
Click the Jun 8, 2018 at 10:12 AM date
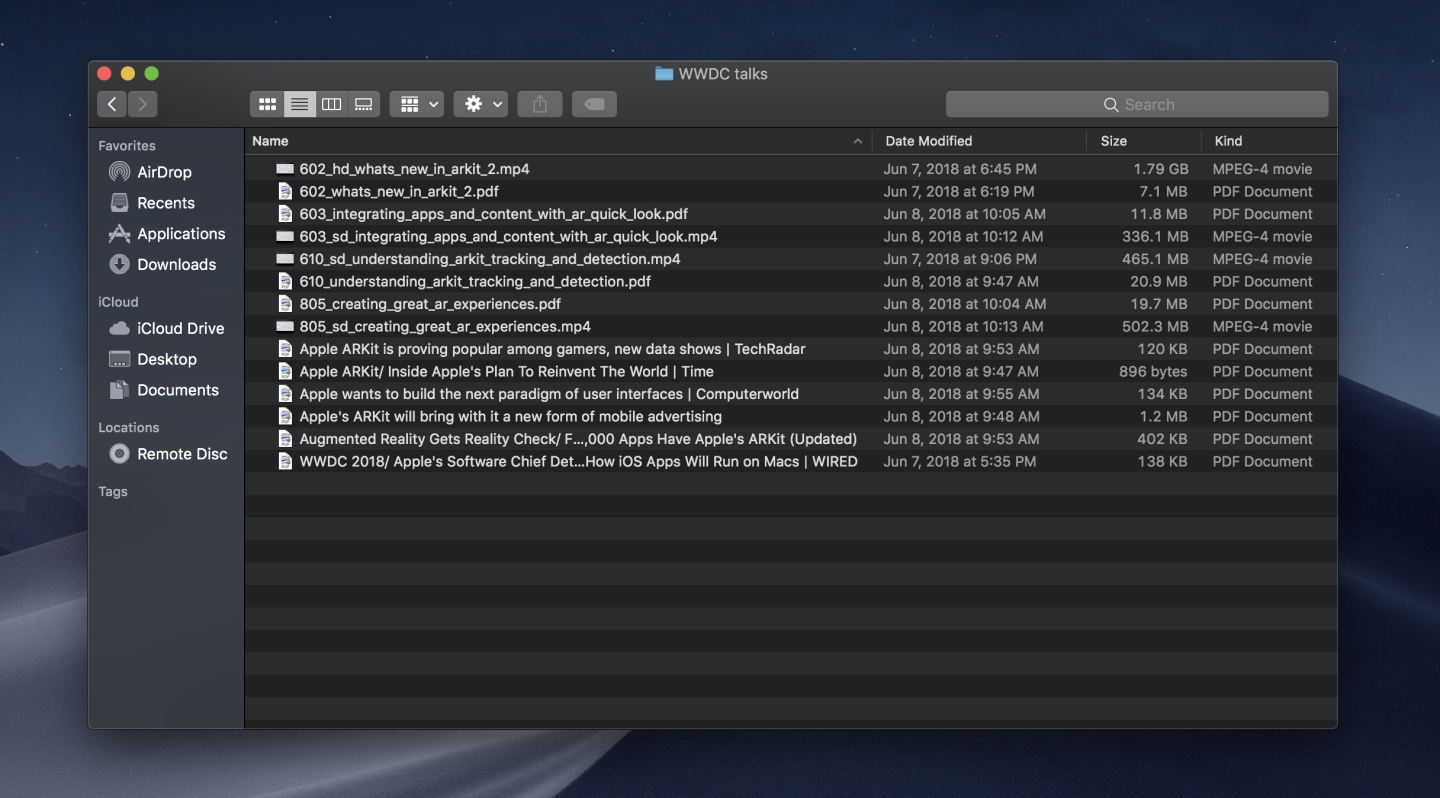963,237
